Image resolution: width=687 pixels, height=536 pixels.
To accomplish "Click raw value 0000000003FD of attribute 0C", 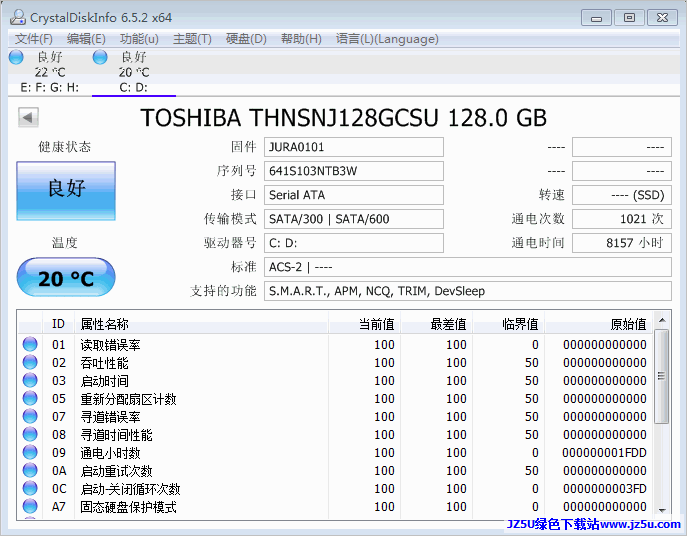I will point(605,488).
